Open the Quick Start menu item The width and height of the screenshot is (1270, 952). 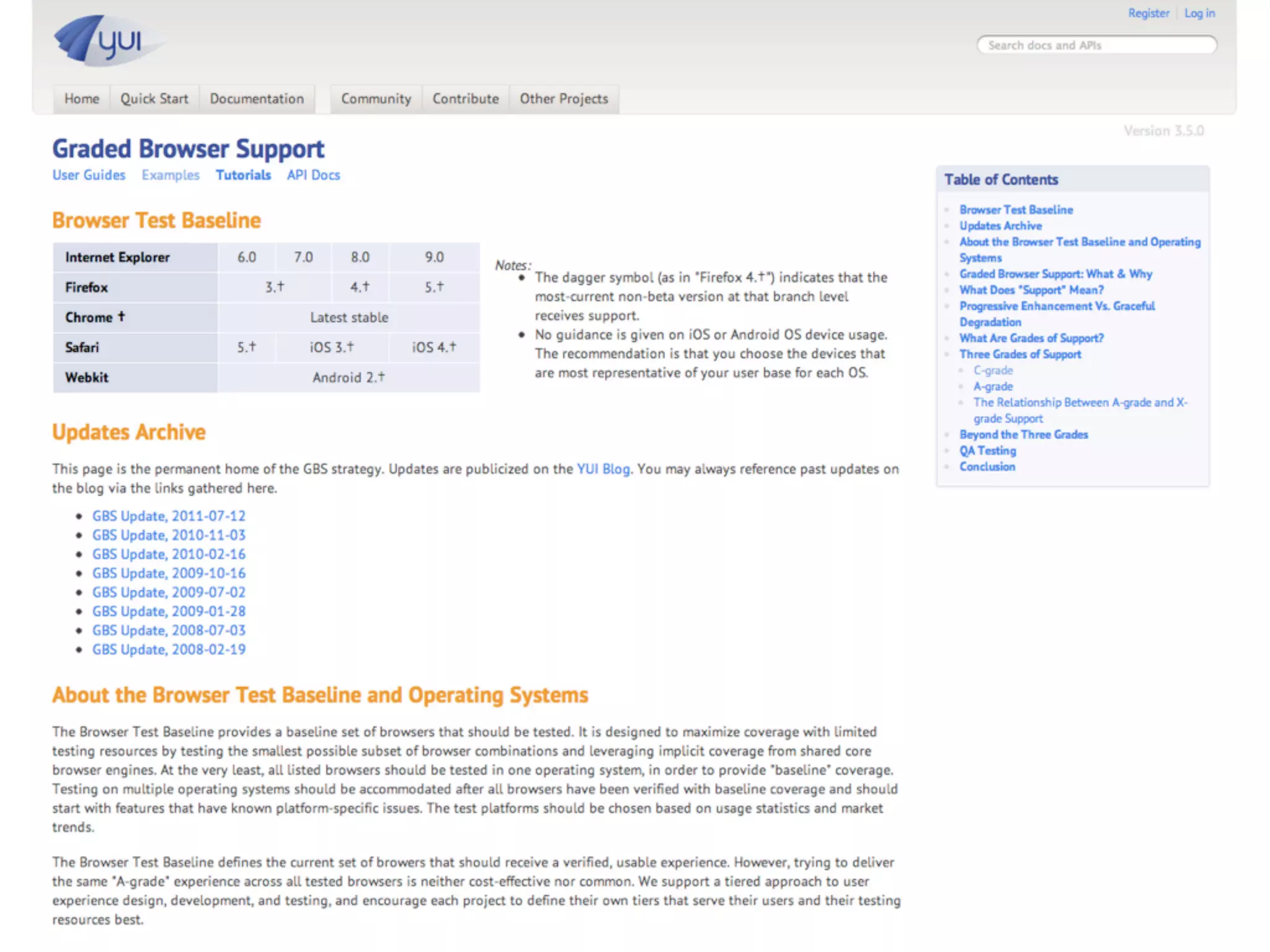(154, 99)
